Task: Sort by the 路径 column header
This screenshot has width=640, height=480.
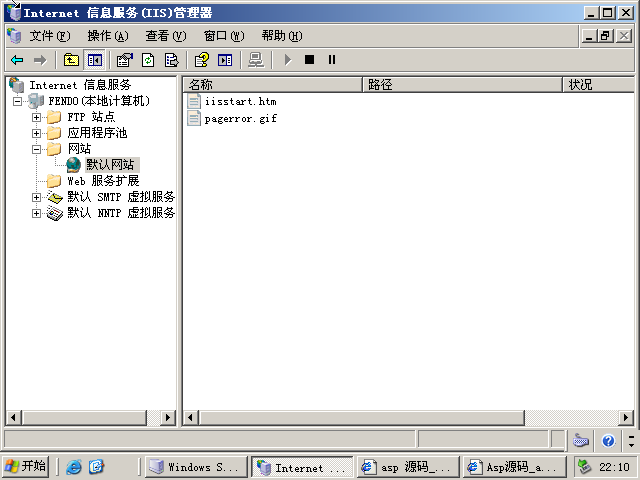Action: click(x=462, y=84)
